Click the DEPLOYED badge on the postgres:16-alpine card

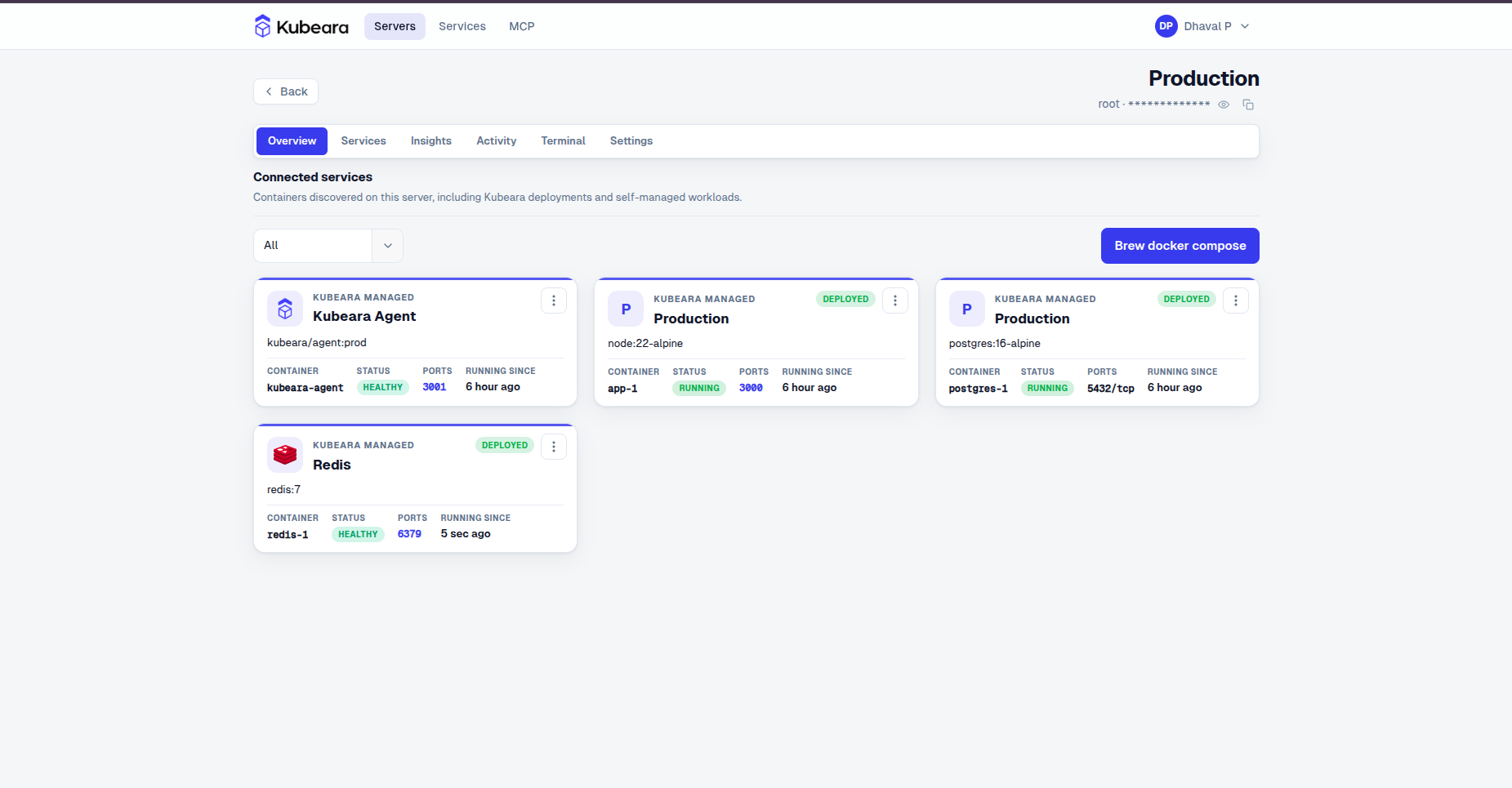pyautogui.click(x=1187, y=299)
